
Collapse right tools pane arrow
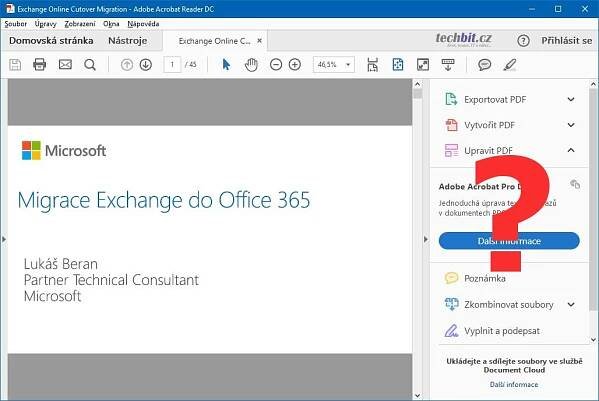coord(426,239)
